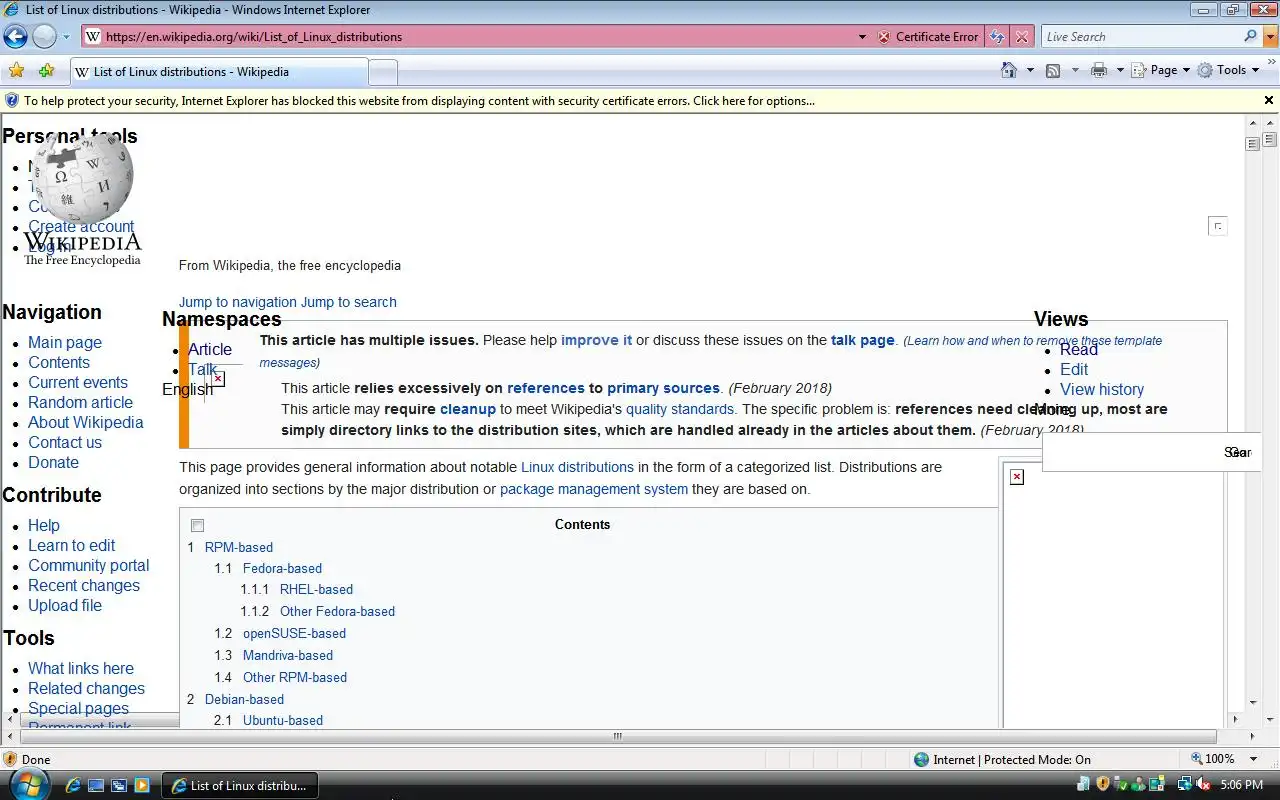This screenshot has width=1280, height=800.
Task: Click the horizontal scrollbar thumb
Action: 617,736
